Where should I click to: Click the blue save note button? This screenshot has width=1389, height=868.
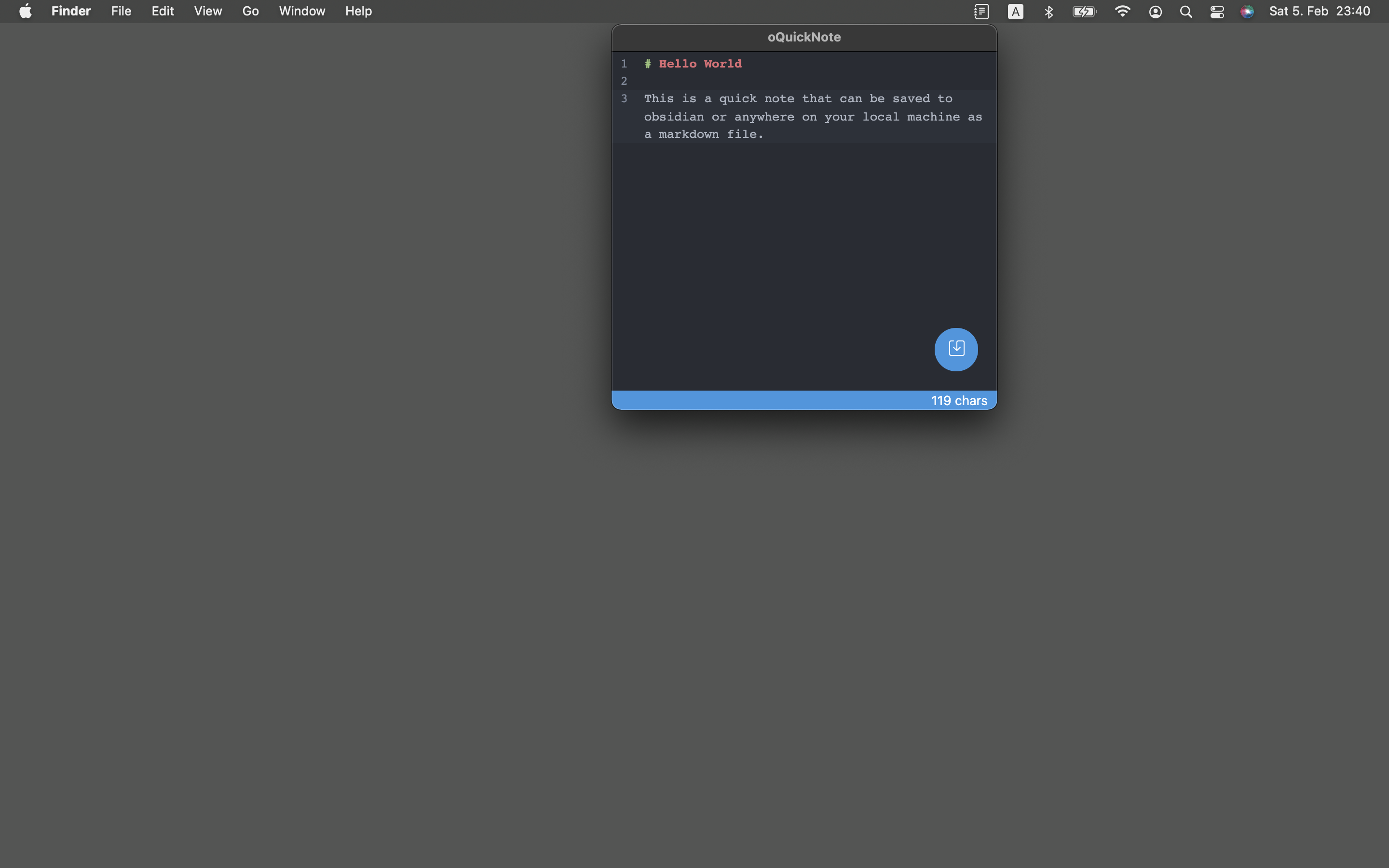click(955, 349)
